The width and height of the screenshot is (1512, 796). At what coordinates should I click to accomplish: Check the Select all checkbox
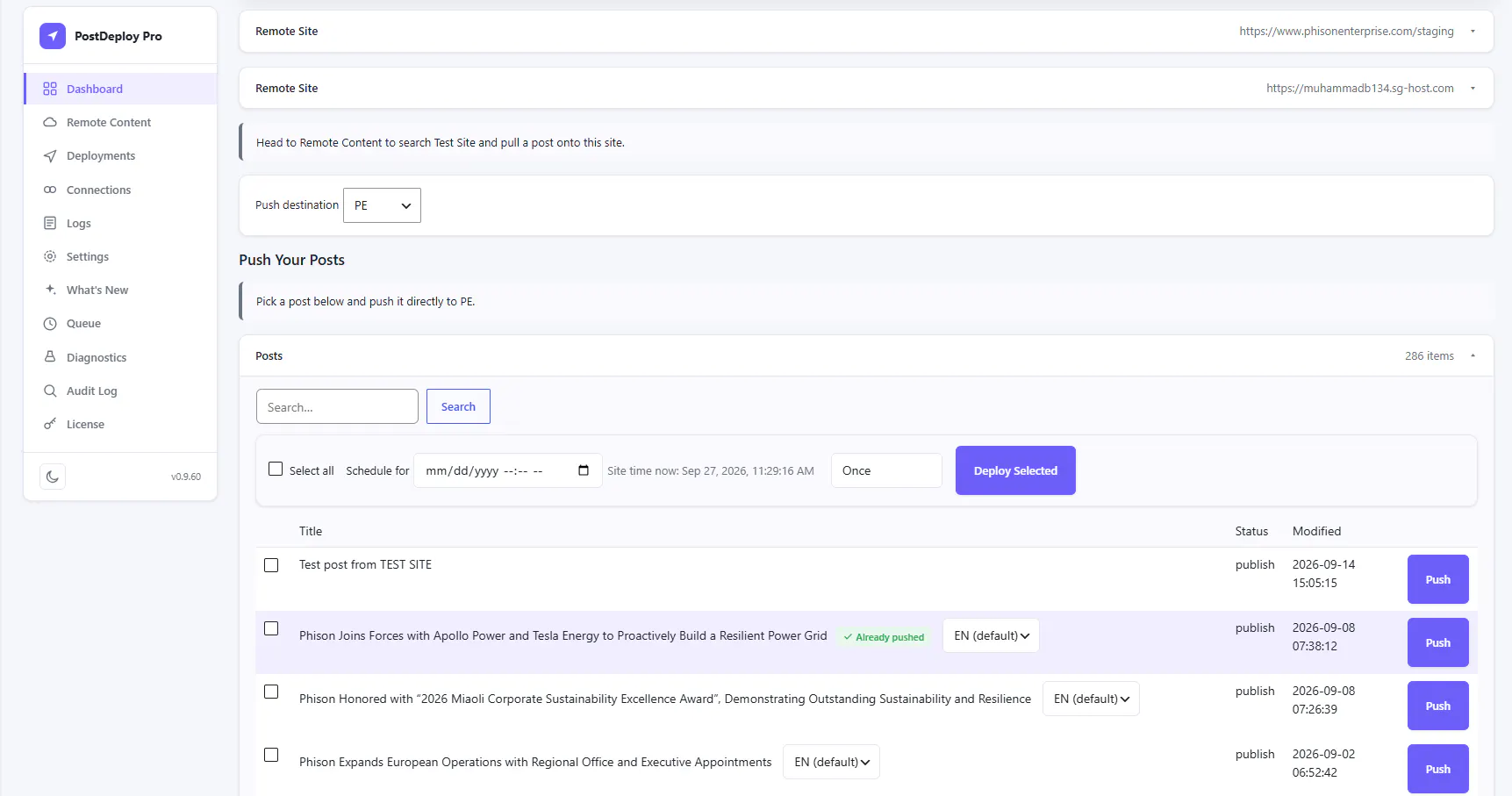[276, 469]
